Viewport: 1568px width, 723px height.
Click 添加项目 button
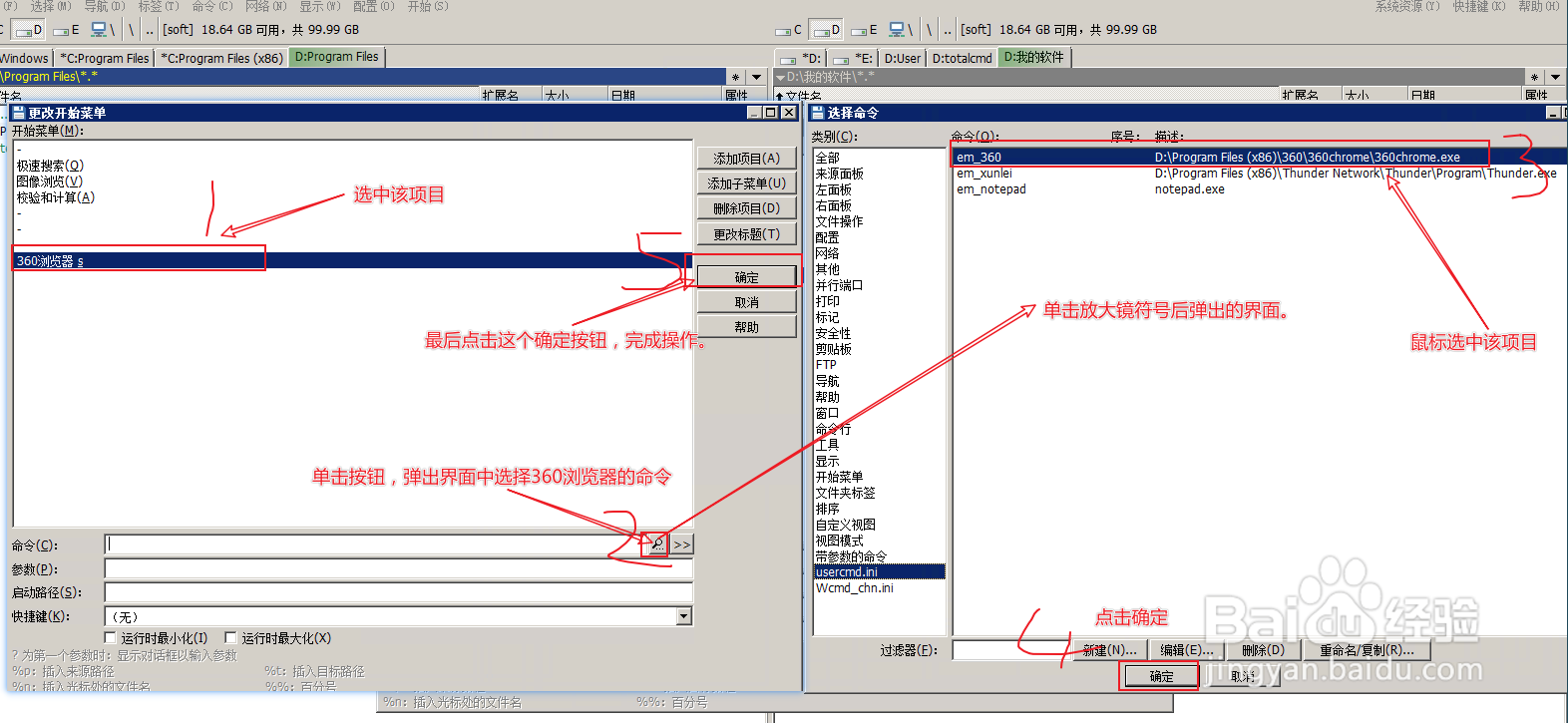[746, 159]
